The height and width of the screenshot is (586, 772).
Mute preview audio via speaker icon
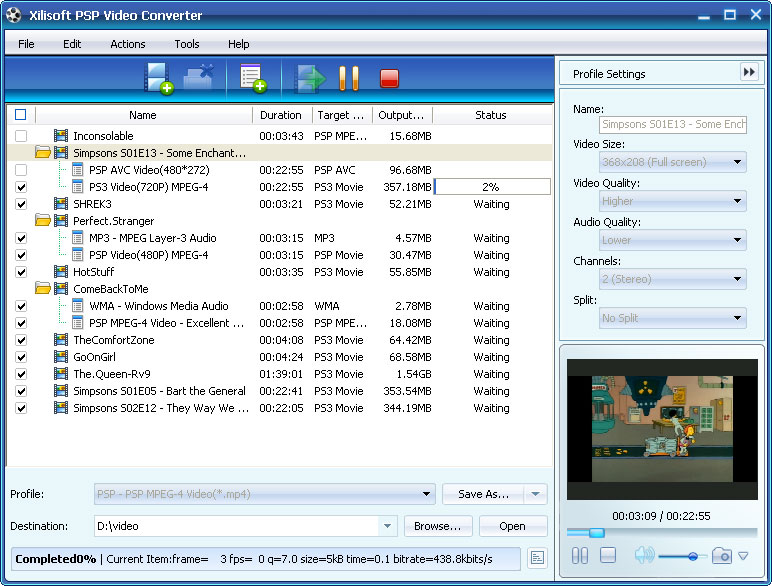(644, 555)
